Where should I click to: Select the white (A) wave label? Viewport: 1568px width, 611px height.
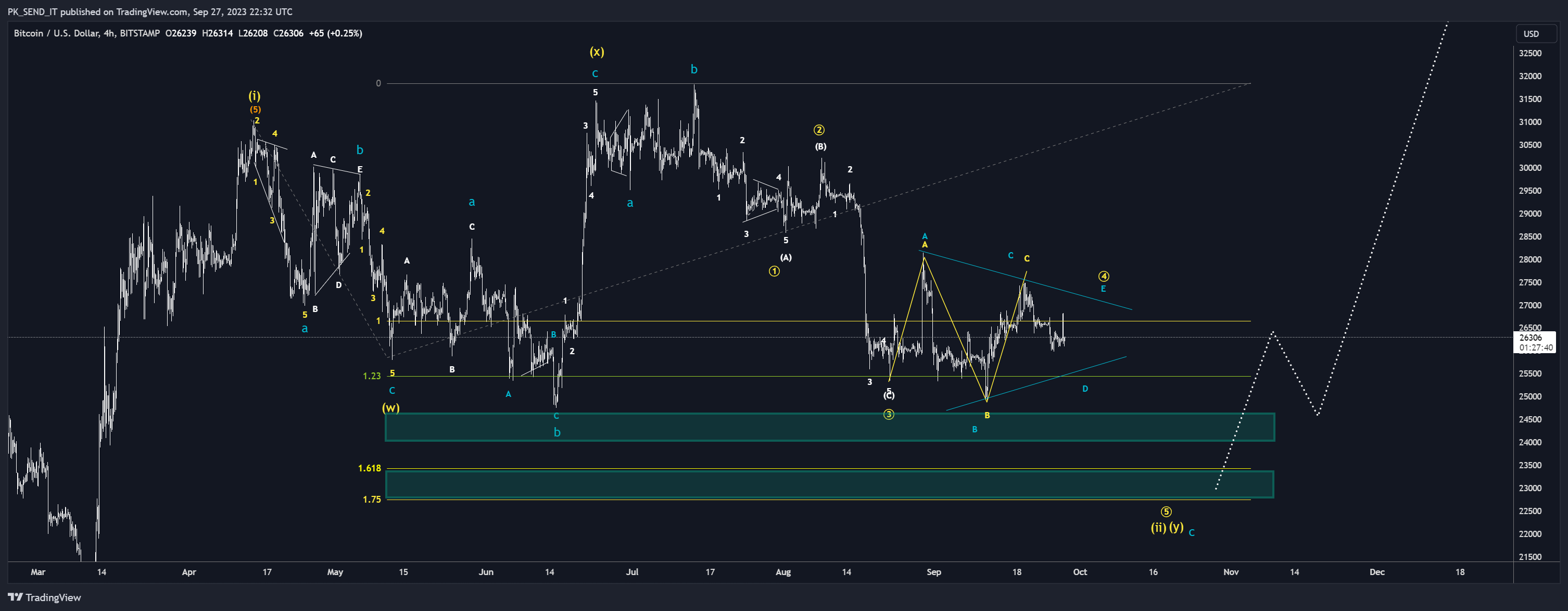coord(786,257)
